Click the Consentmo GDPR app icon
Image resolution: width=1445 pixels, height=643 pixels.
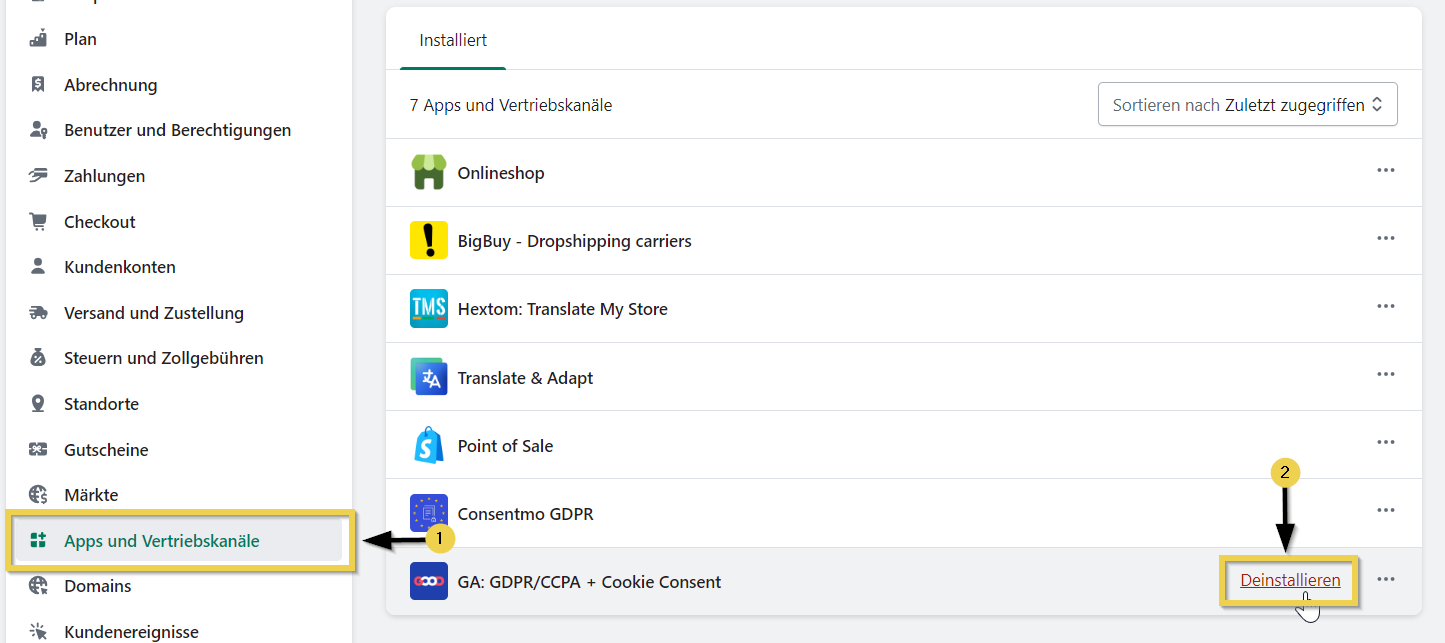428,514
